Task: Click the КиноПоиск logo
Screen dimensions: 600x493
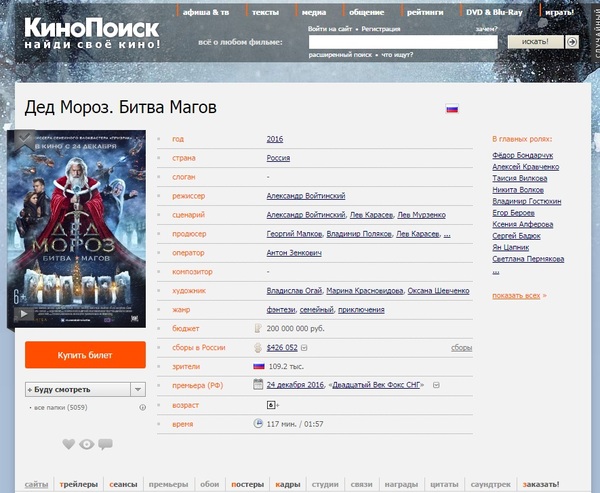Action: (92, 33)
